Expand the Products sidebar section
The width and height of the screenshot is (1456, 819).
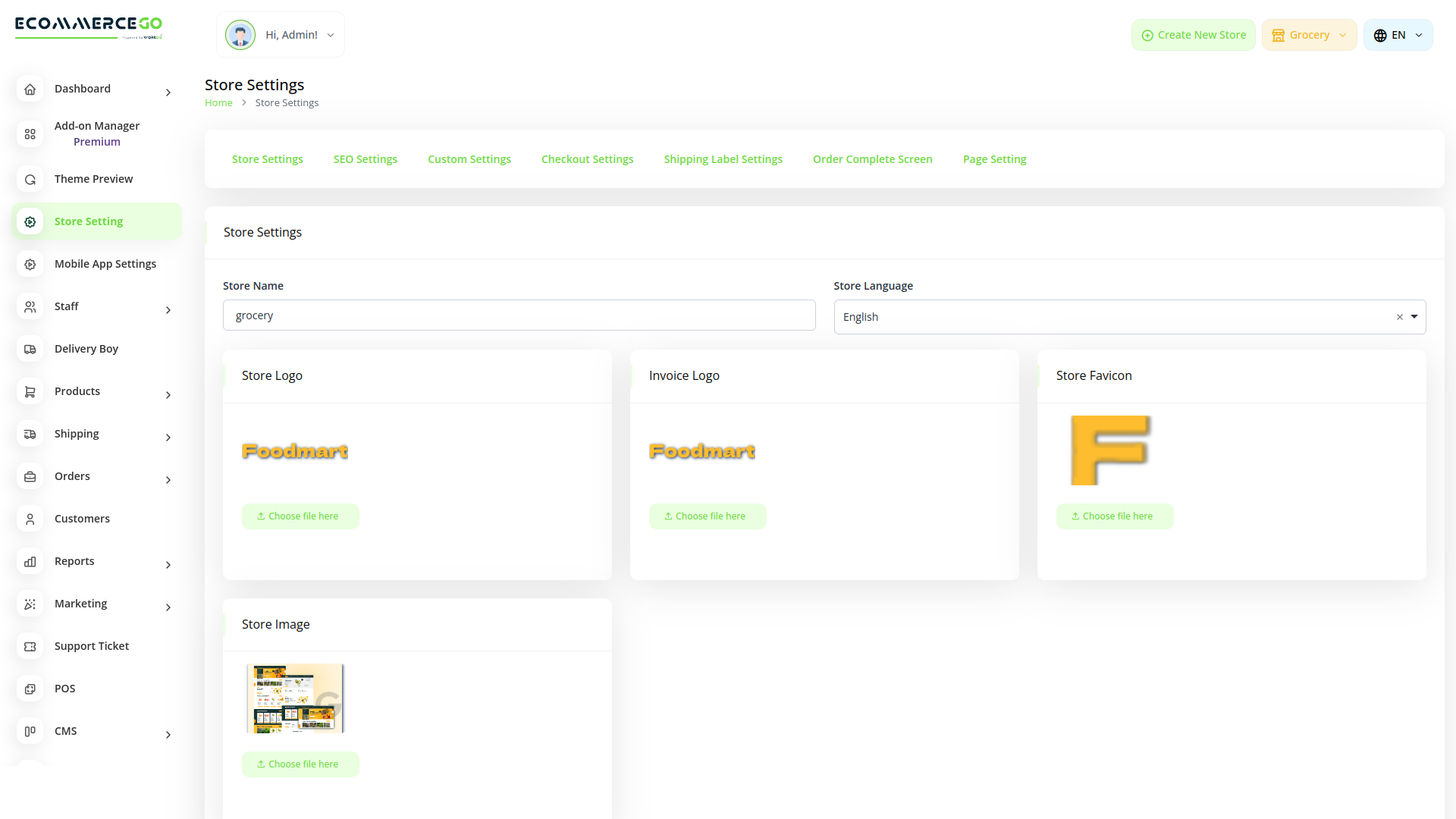pyautogui.click(x=168, y=395)
